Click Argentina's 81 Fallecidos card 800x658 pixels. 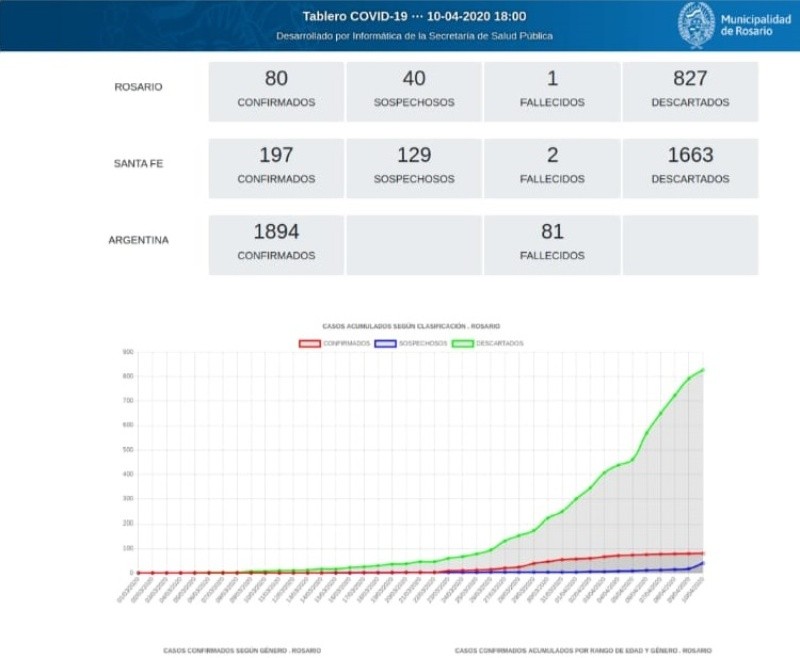552,244
